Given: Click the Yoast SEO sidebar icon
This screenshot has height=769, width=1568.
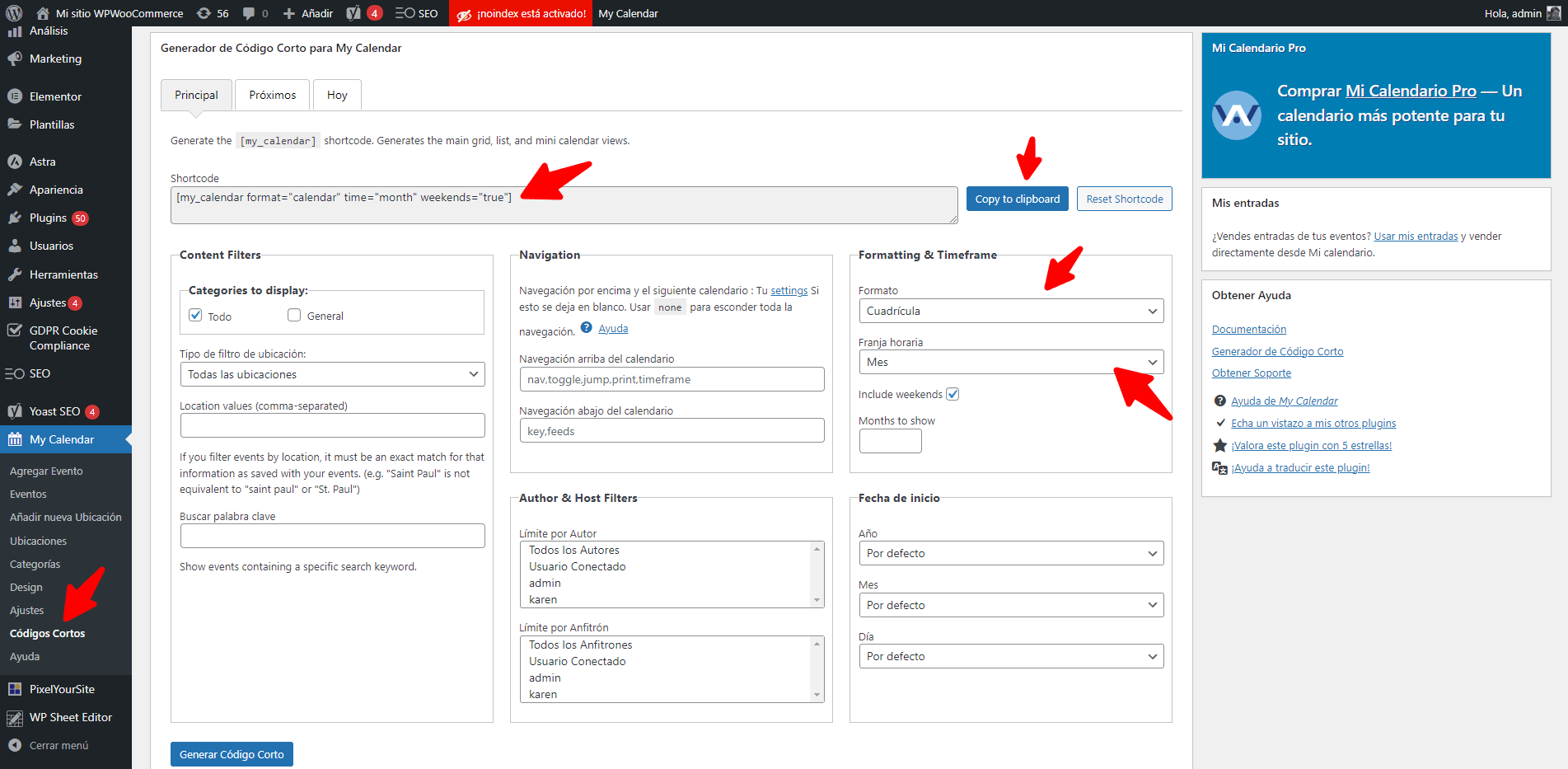Looking at the screenshot, I should point(15,411).
